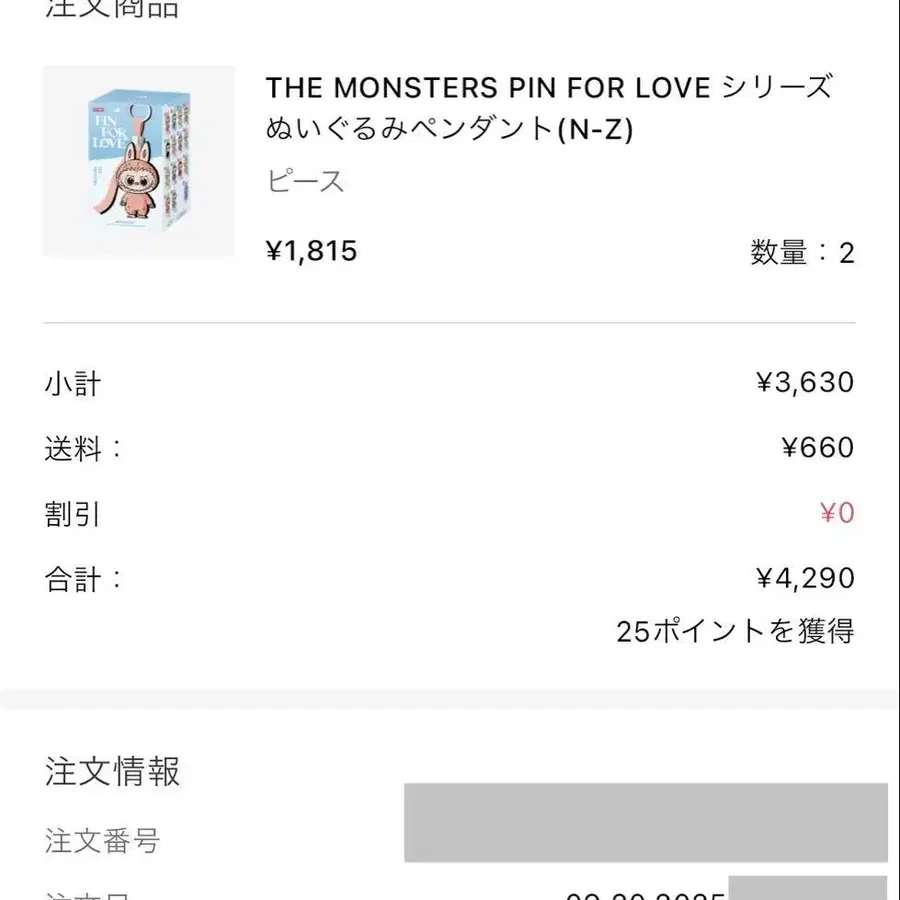Select the 割引 discount label

click(x=72, y=514)
